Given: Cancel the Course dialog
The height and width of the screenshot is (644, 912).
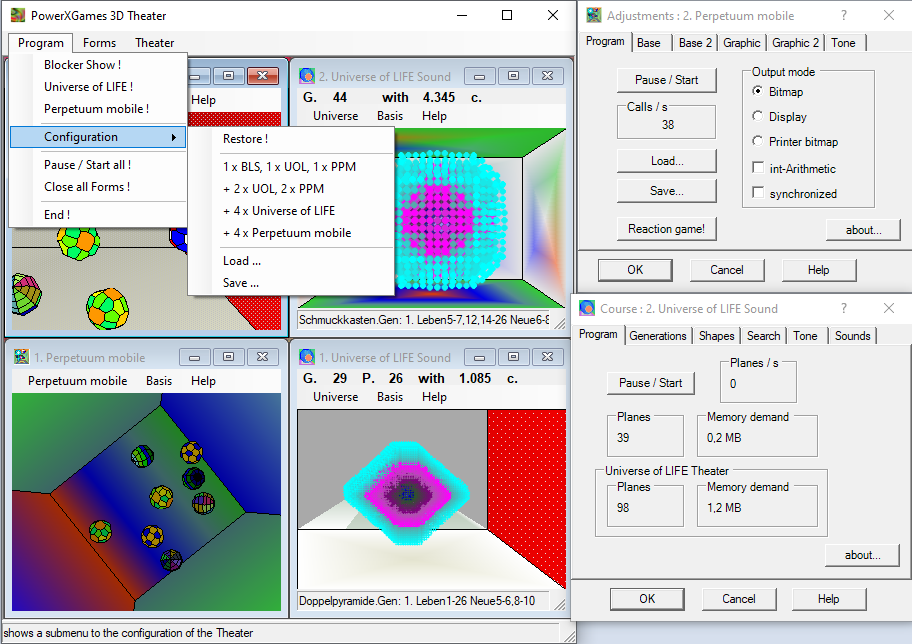Looking at the screenshot, I should [x=739, y=599].
